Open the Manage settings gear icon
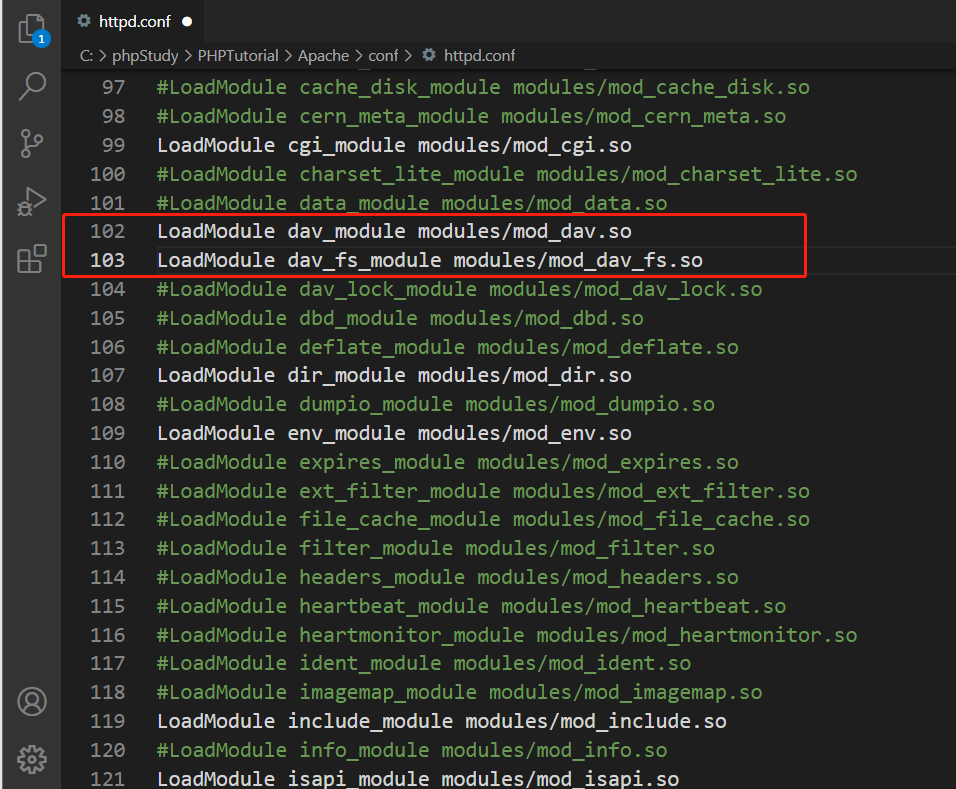 point(31,760)
